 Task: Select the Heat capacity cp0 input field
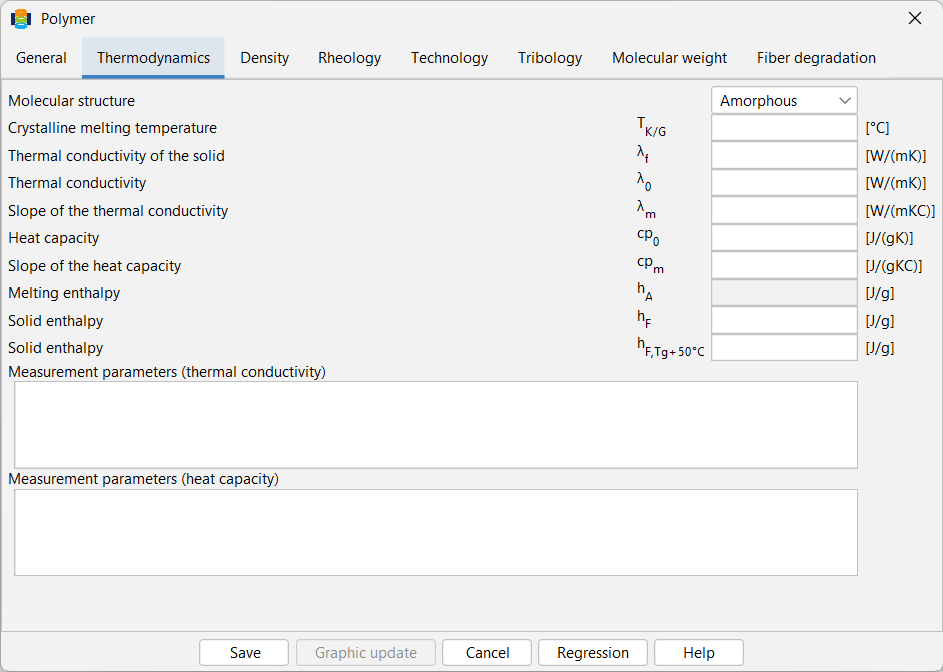[784, 238]
